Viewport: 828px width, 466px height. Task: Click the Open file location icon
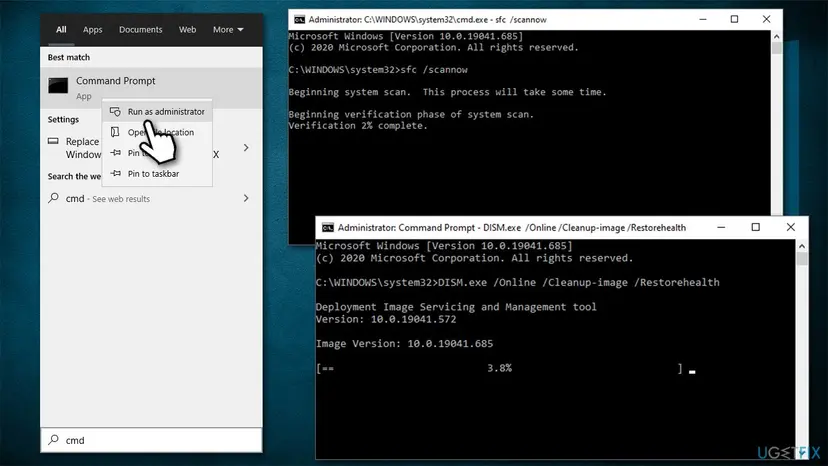(115, 132)
